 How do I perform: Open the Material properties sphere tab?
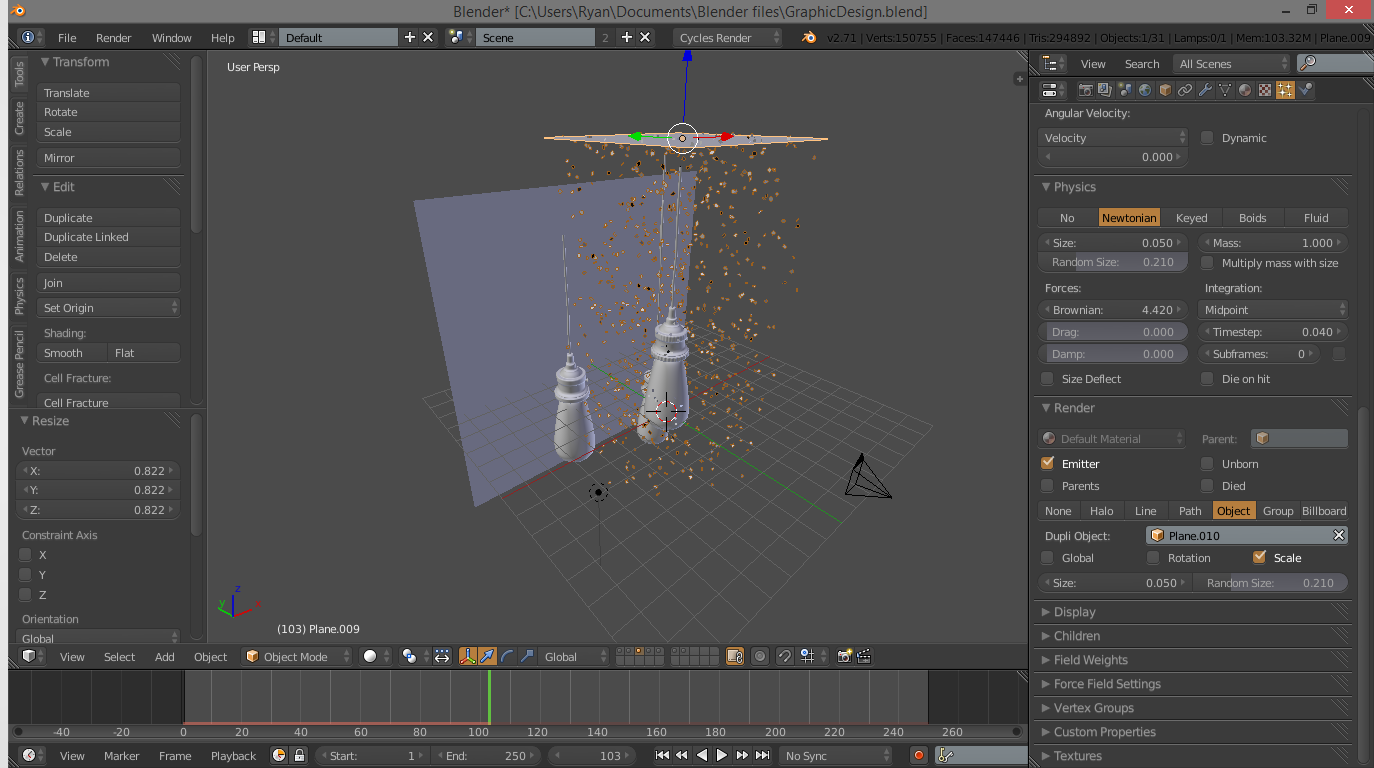tap(1245, 90)
